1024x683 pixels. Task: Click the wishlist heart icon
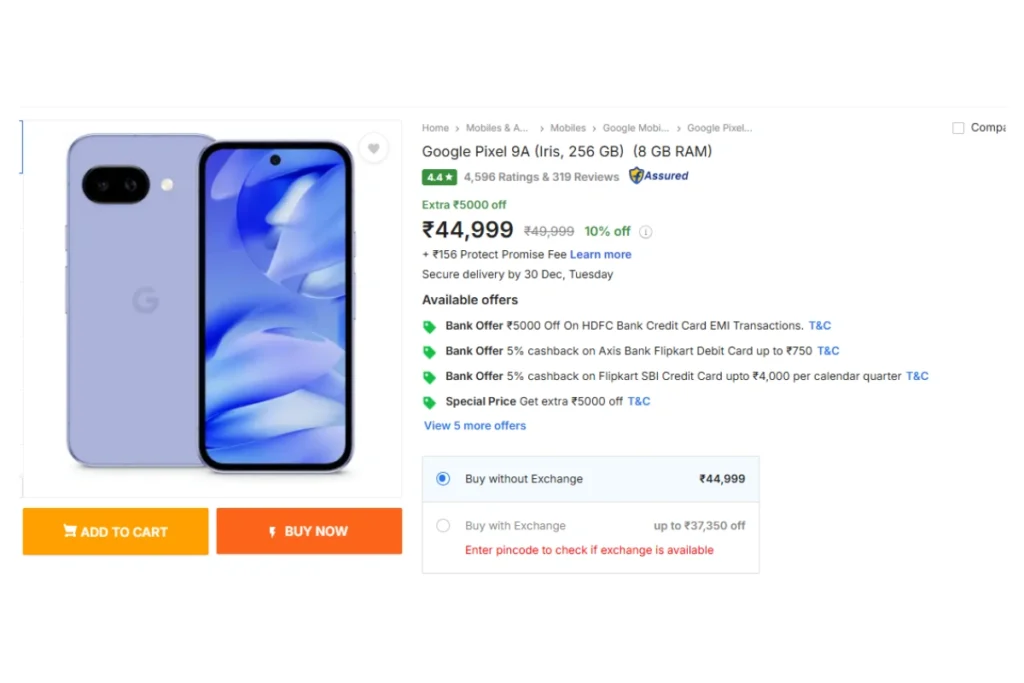point(373,149)
